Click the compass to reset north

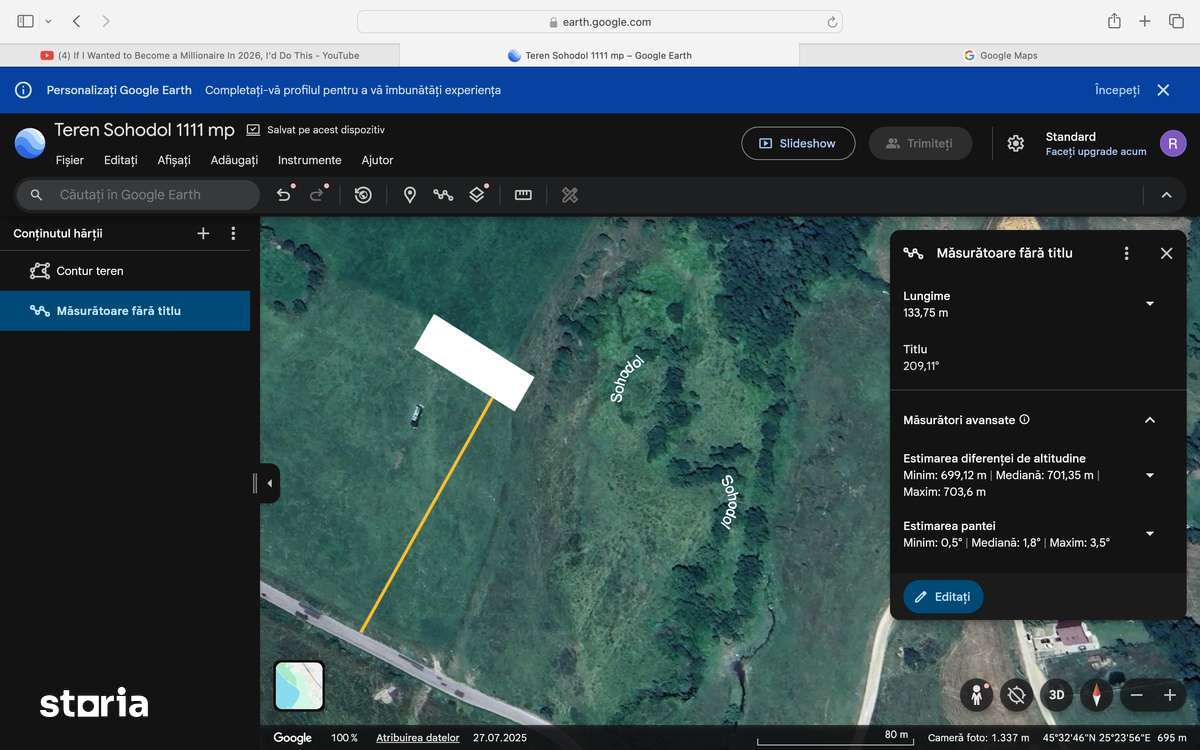click(1096, 695)
